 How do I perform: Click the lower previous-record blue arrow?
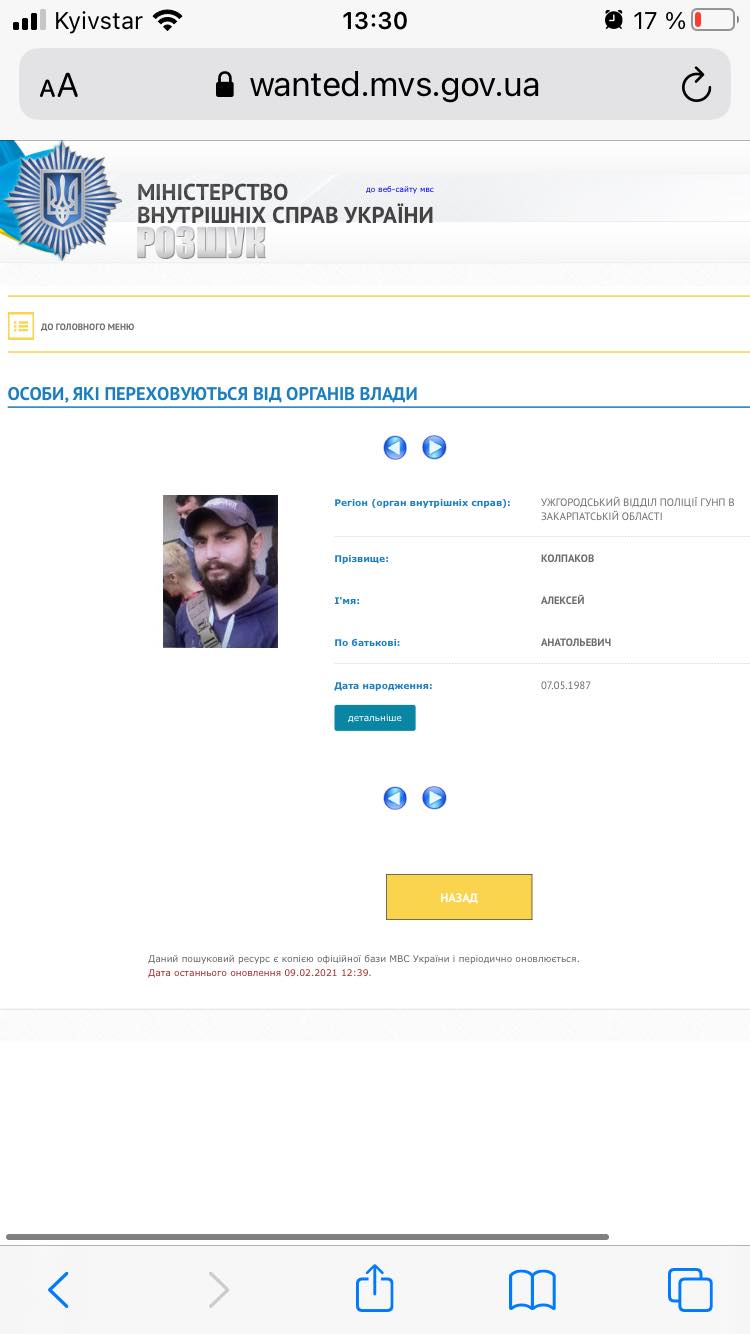[x=395, y=798]
